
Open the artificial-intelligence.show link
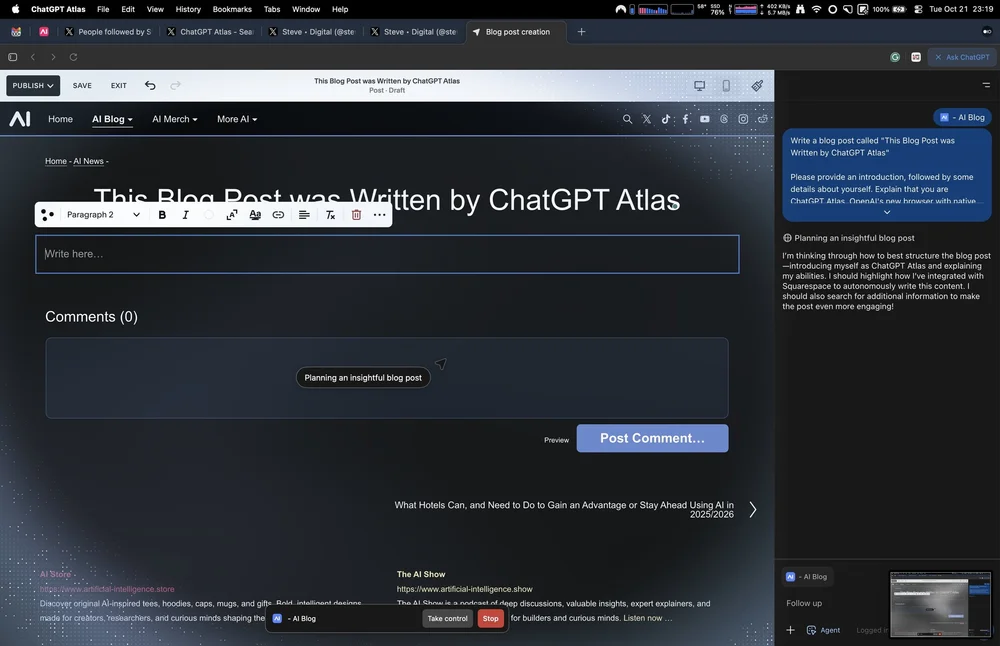[464, 589]
